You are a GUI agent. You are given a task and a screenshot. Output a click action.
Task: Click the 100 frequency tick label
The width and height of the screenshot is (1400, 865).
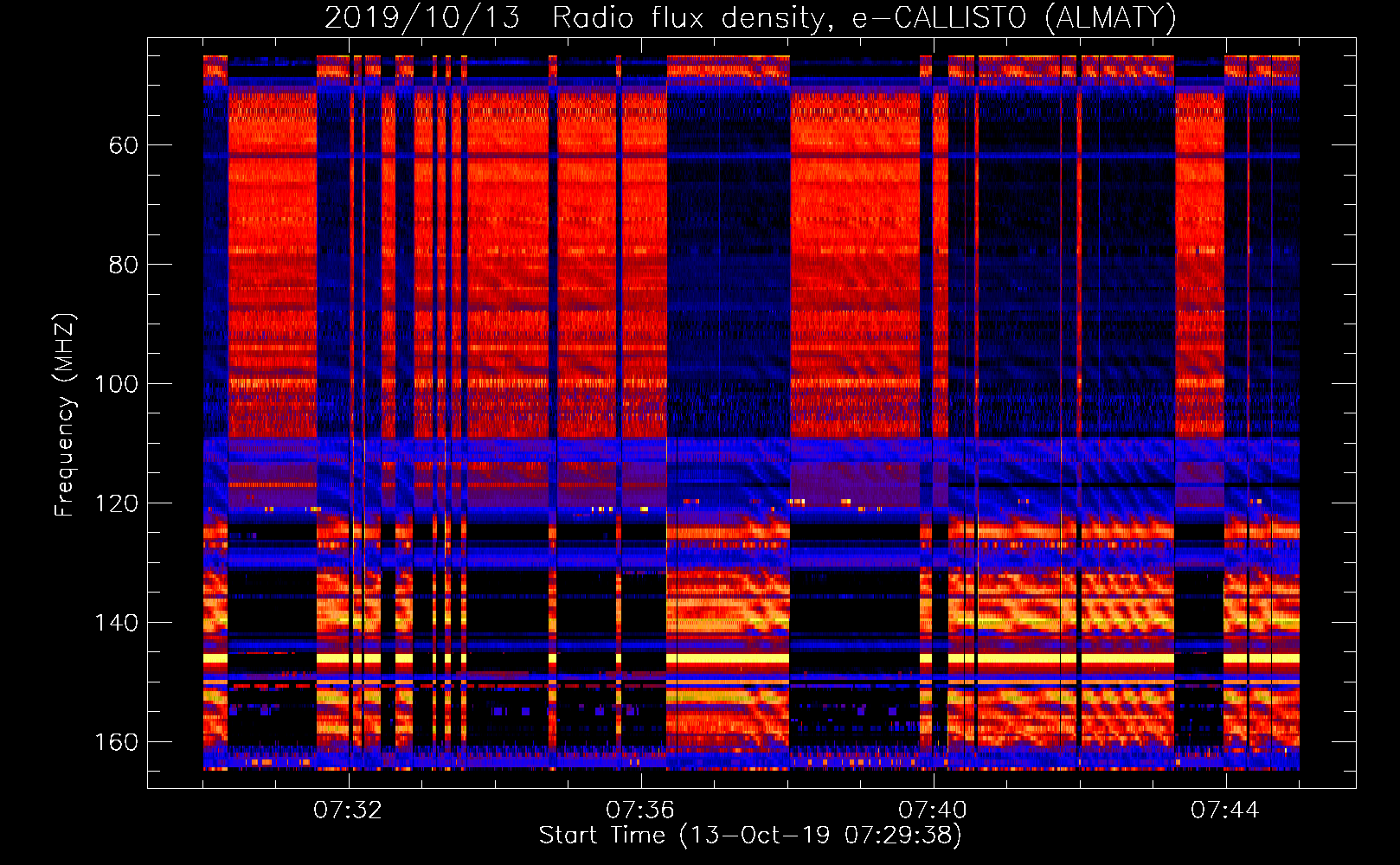coord(117,384)
